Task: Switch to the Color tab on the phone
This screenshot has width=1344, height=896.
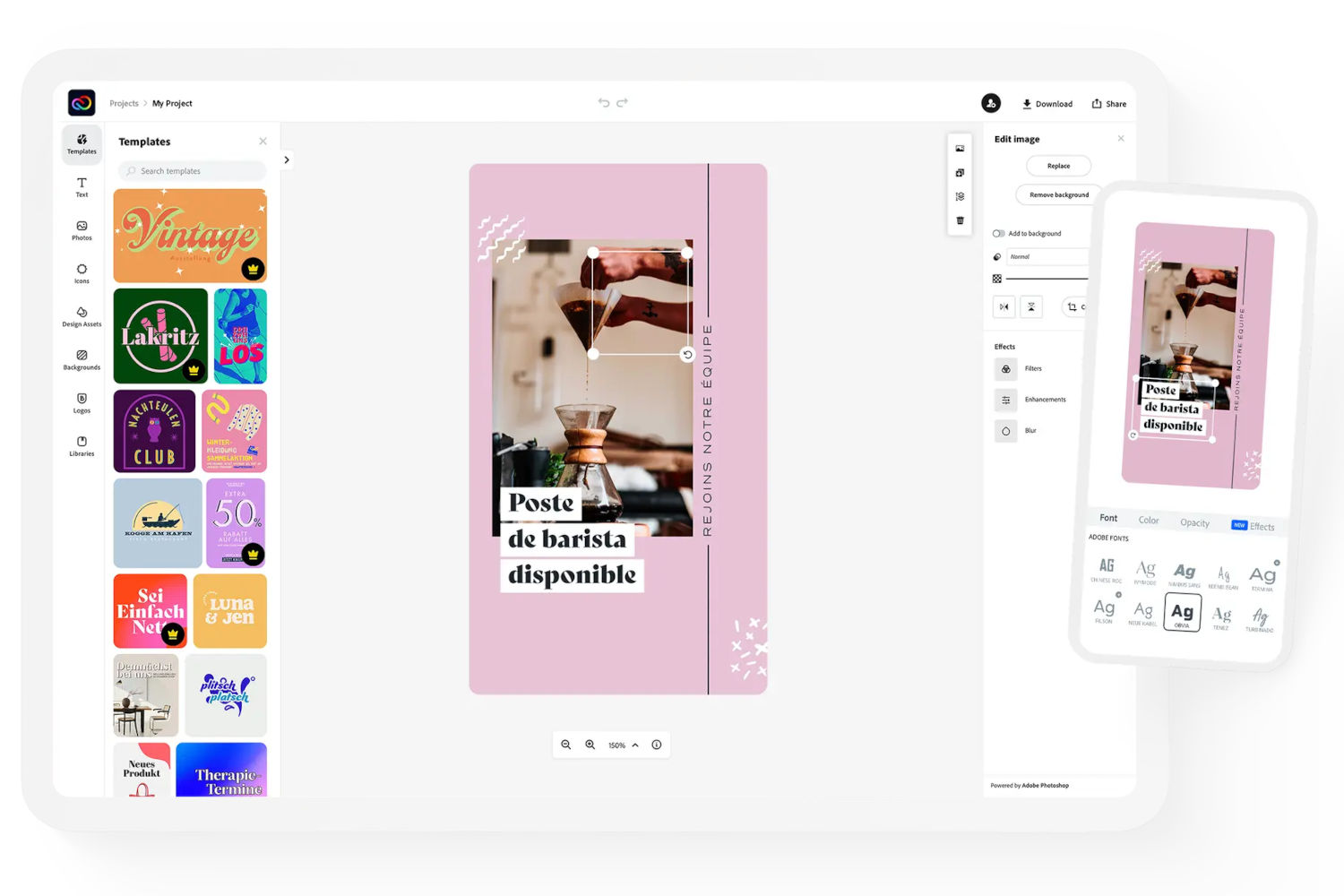Action: click(1149, 521)
